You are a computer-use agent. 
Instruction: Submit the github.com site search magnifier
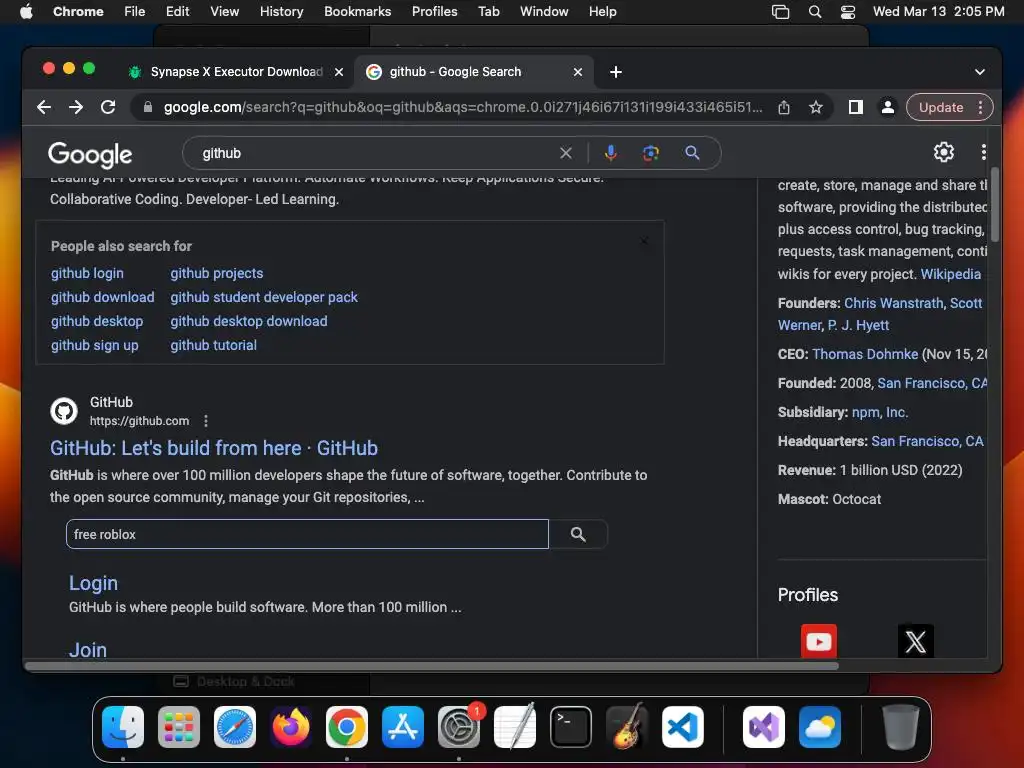578,534
